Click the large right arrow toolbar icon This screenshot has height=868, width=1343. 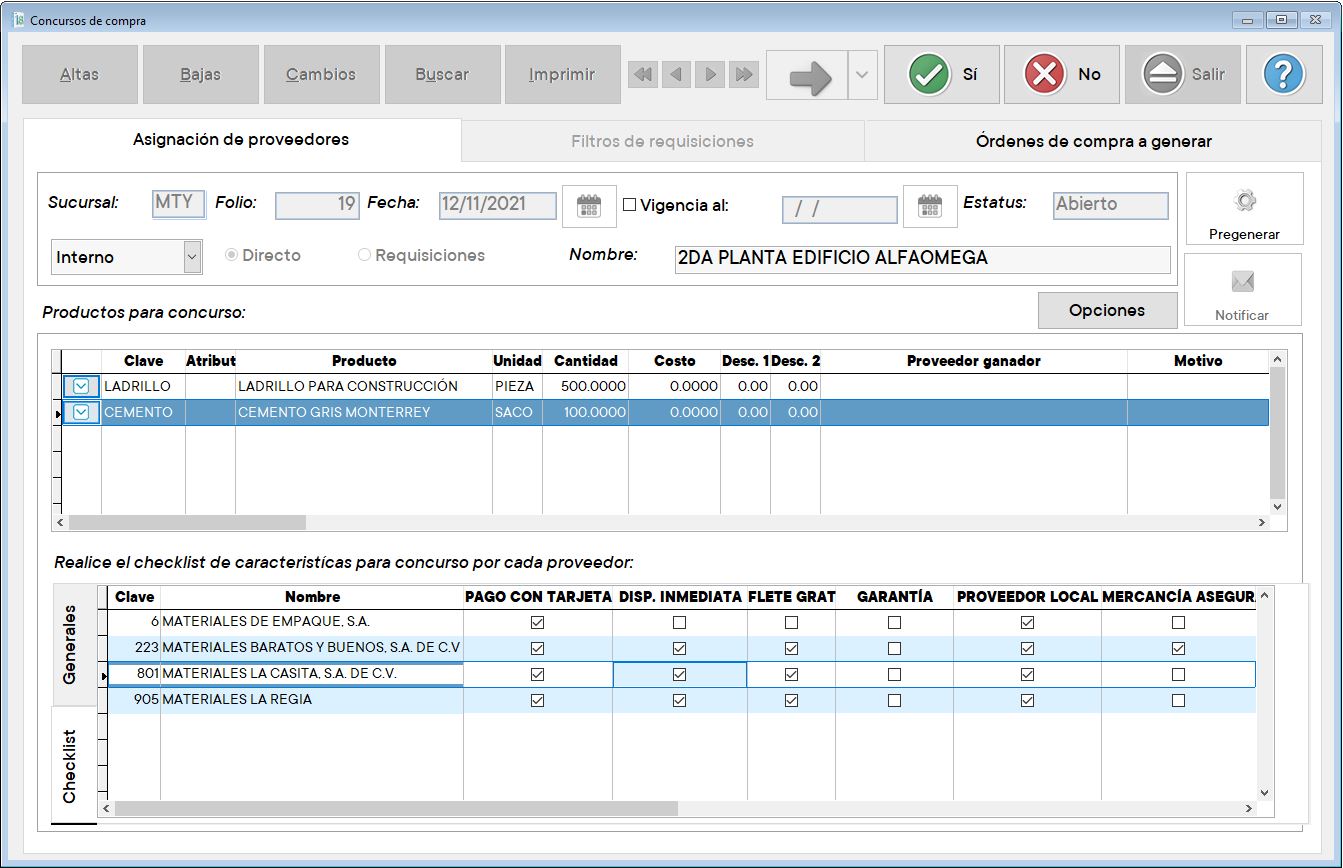click(809, 75)
